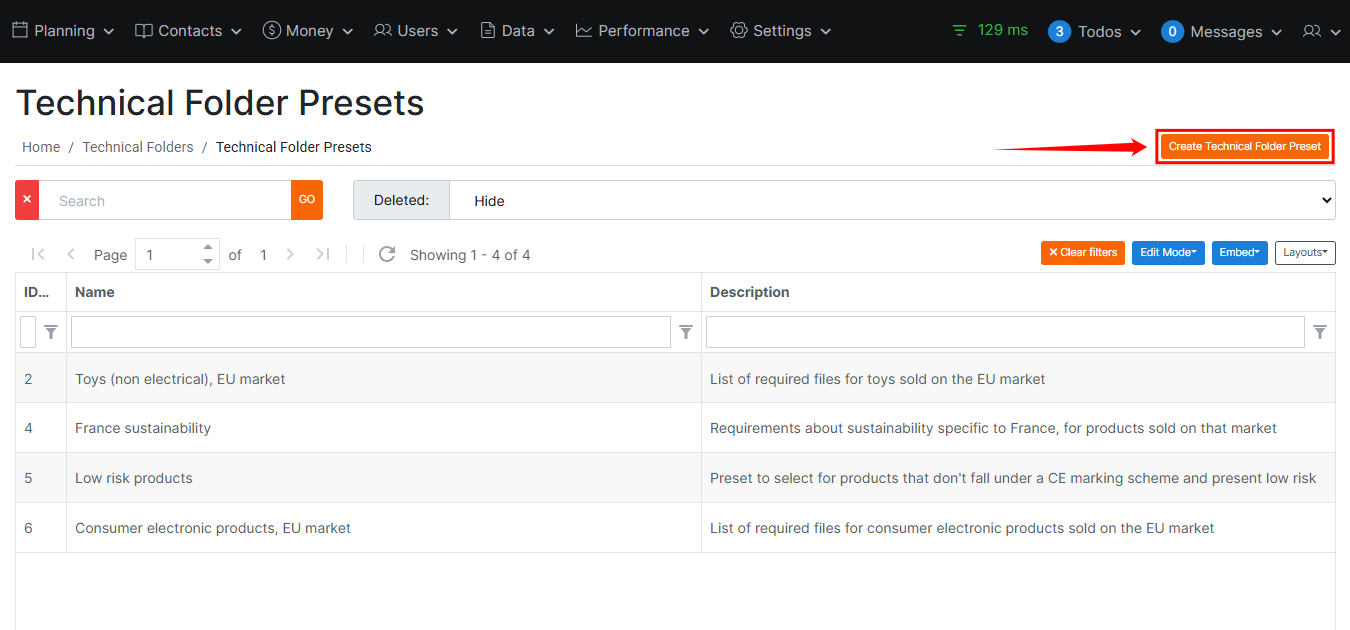
Task: Click the refresh icon beside Showing 1 - 4
Action: tap(387, 255)
